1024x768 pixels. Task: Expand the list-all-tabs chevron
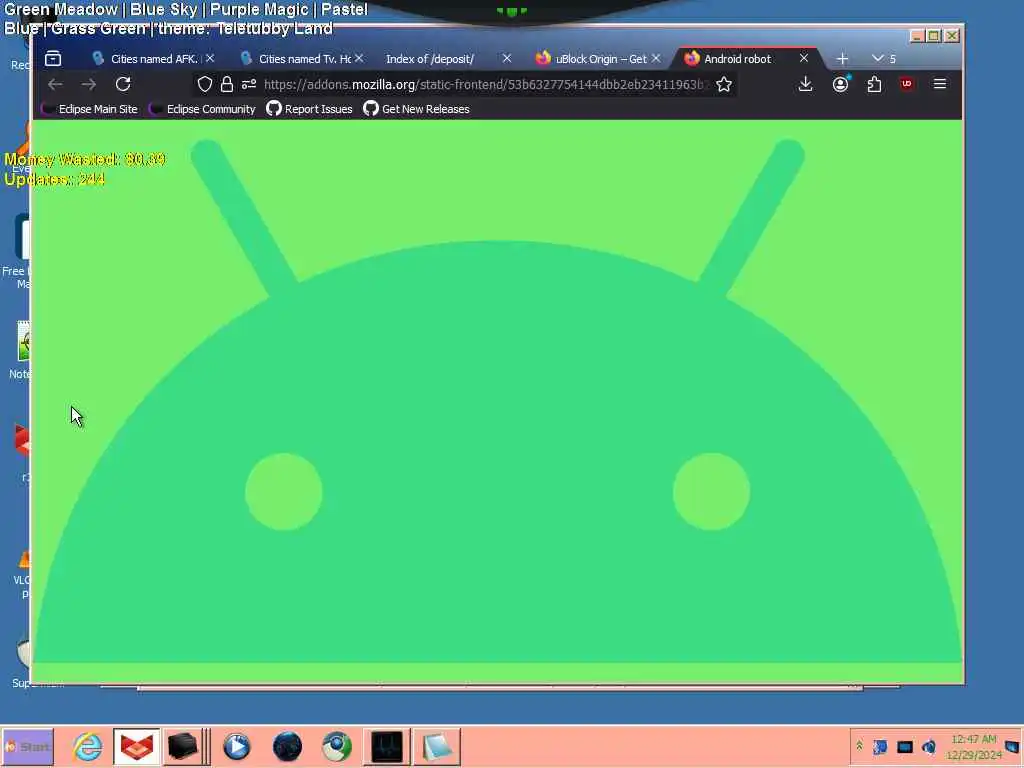878,59
